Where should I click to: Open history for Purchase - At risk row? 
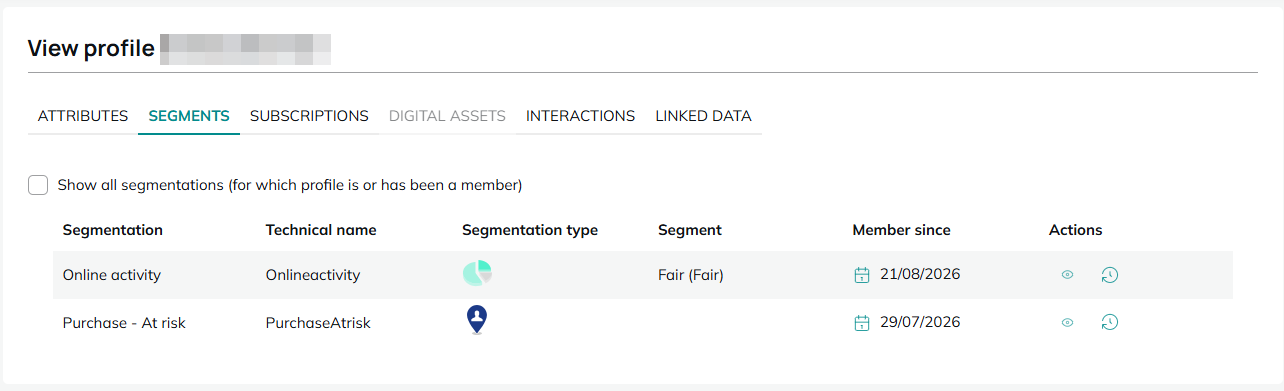[x=1109, y=322]
